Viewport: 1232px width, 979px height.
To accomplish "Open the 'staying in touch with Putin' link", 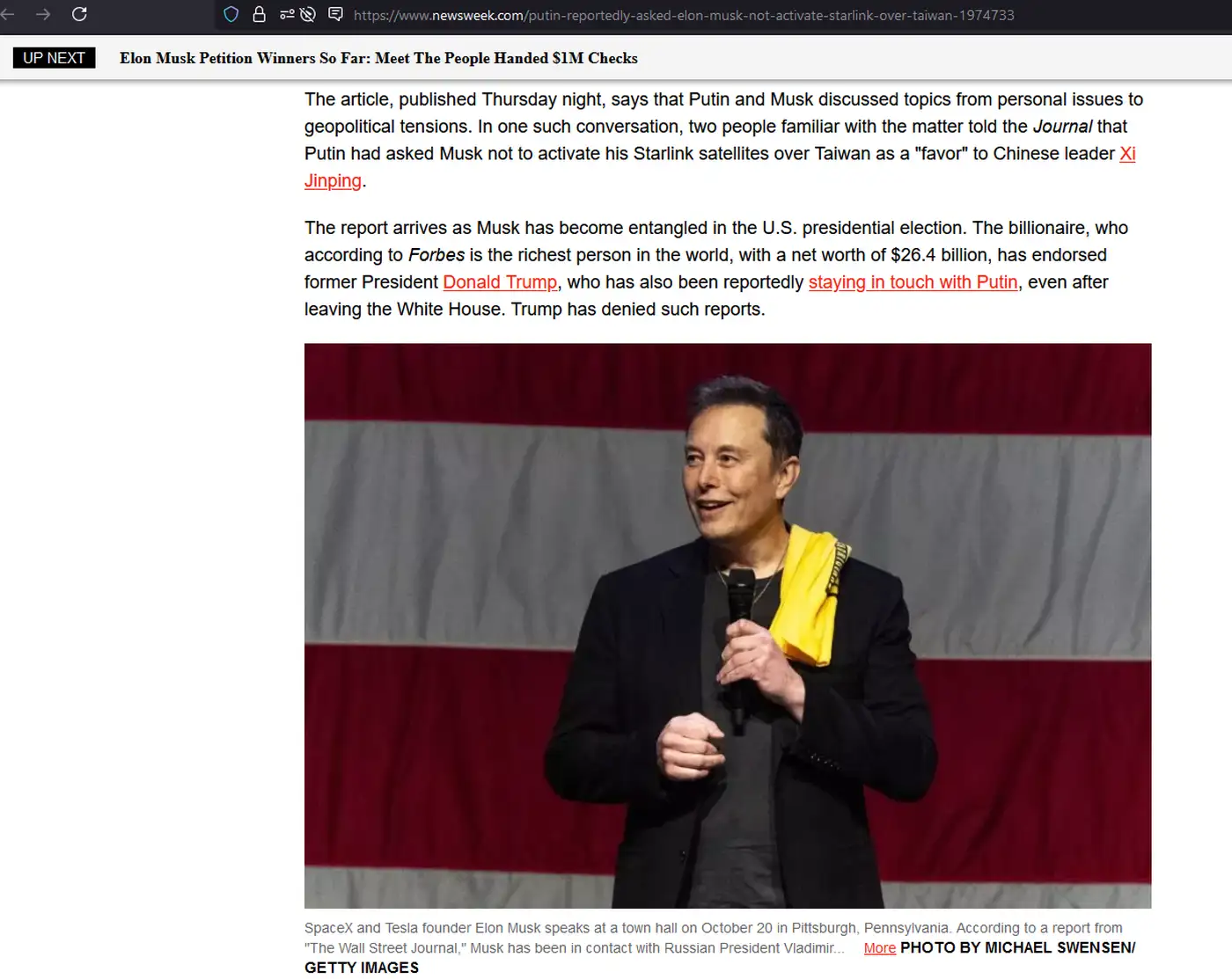I will (x=913, y=282).
